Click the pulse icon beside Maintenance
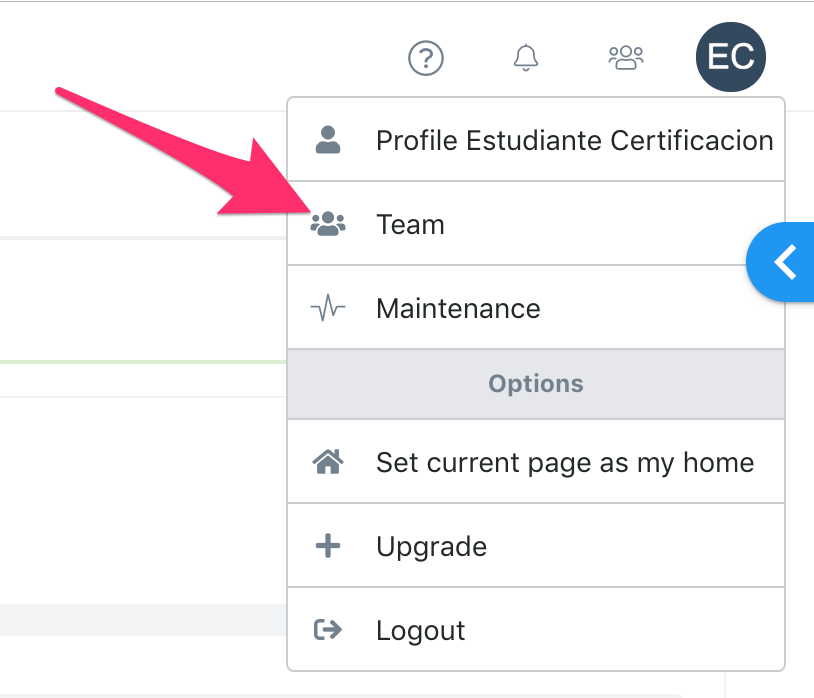Image resolution: width=814 pixels, height=698 pixels. tap(328, 308)
